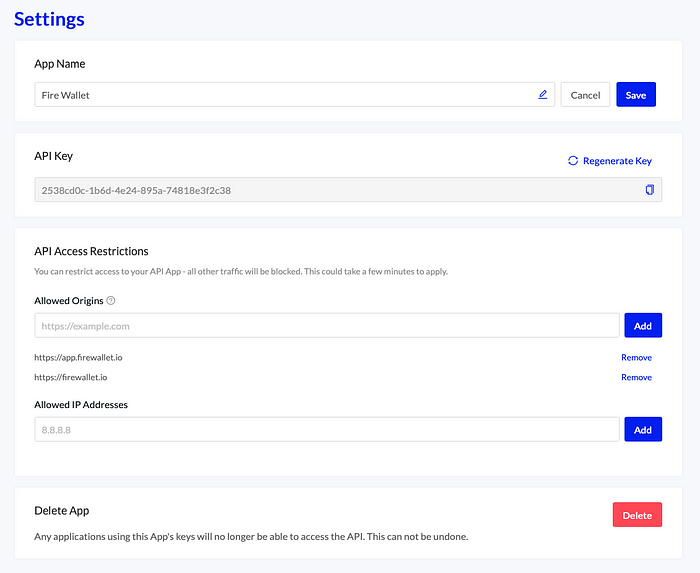Image resolution: width=700 pixels, height=573 pixels.
Task: Remove the https://app.firewallet.io origin
Action: pyautogui.click(x=636, y=357)
